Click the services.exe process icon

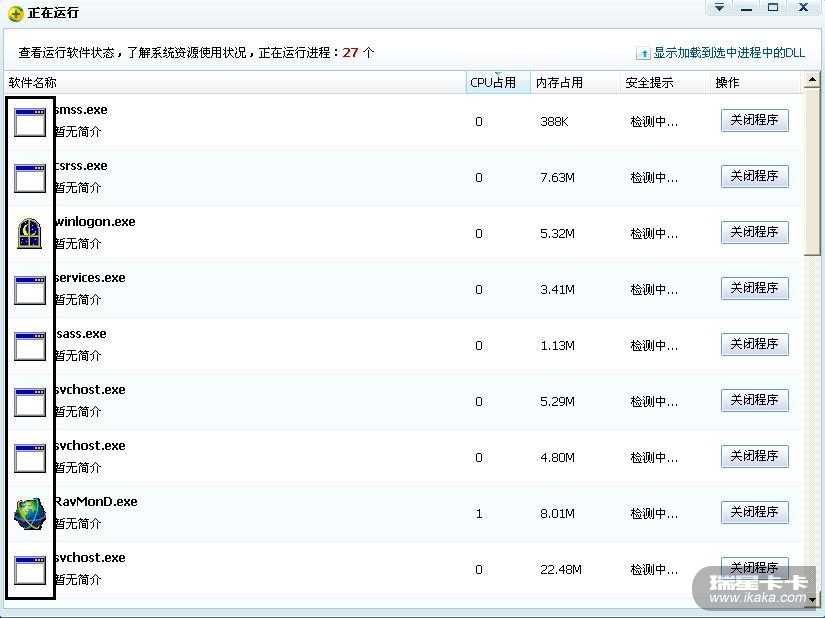(30, 290)
